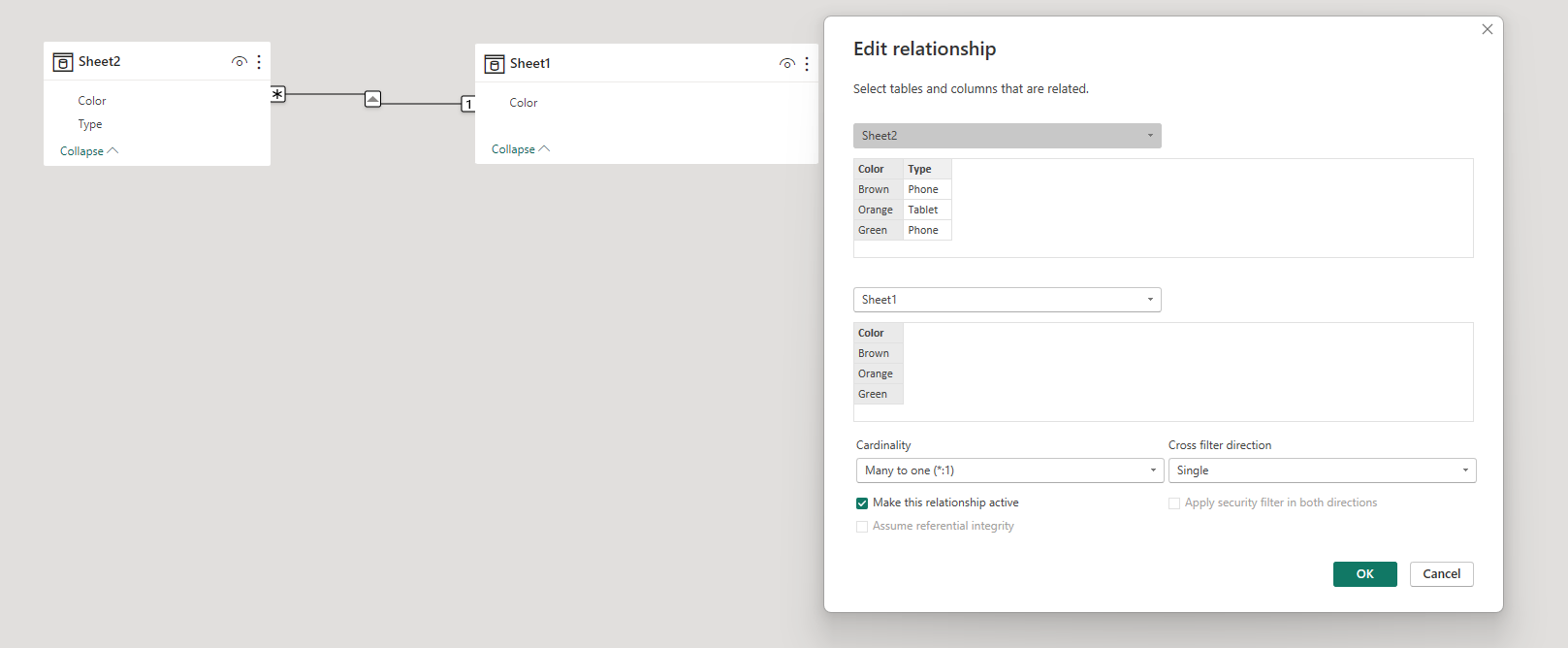Open the Sheet2 table dropdown

point(1008,136)
